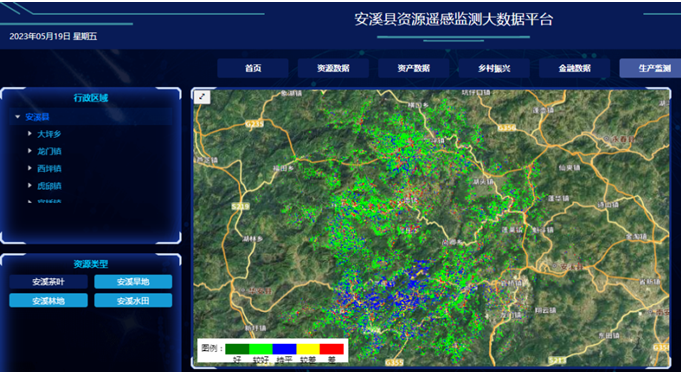Open the 首页 tab

click(253, 68)
